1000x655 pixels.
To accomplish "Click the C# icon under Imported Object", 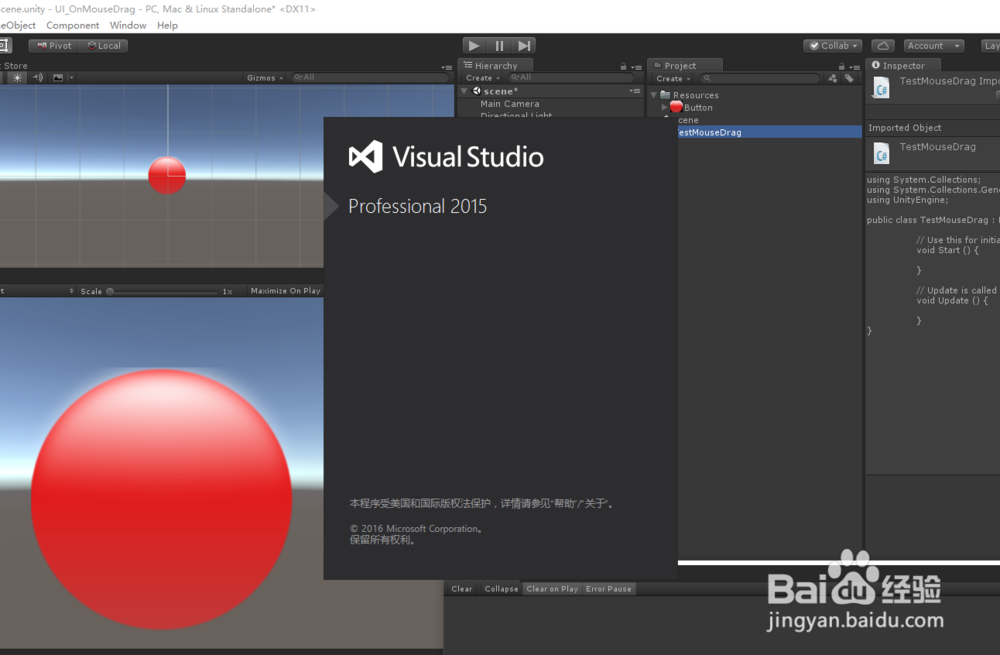I will [882, 154].
